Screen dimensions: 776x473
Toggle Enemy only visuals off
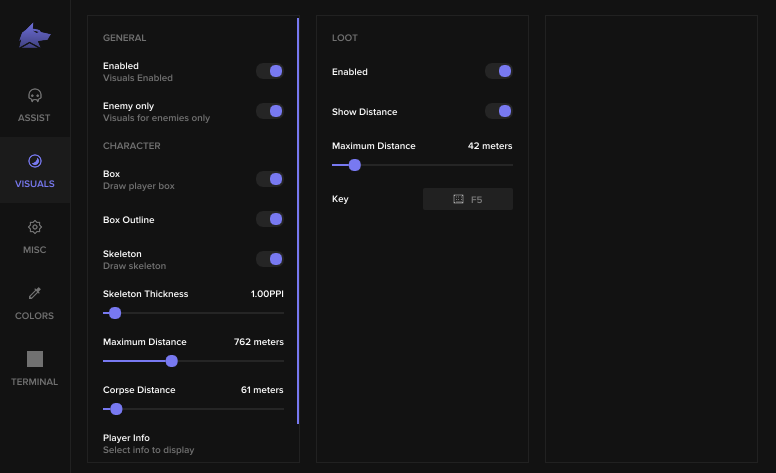[x=270, y=111]
